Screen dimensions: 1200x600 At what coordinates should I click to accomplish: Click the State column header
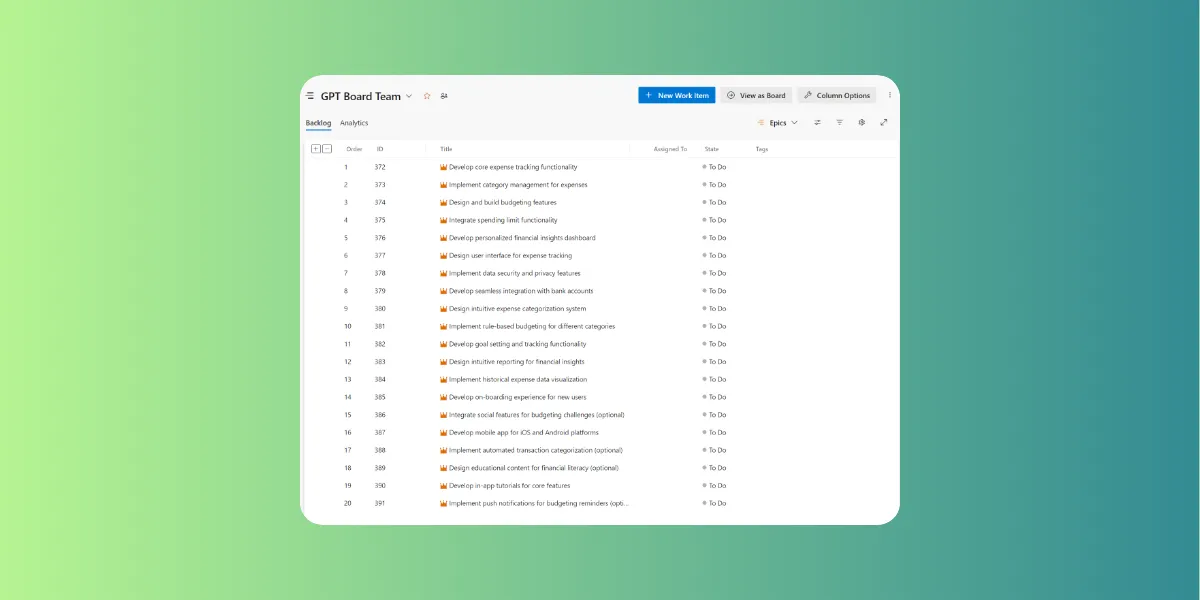711,149
